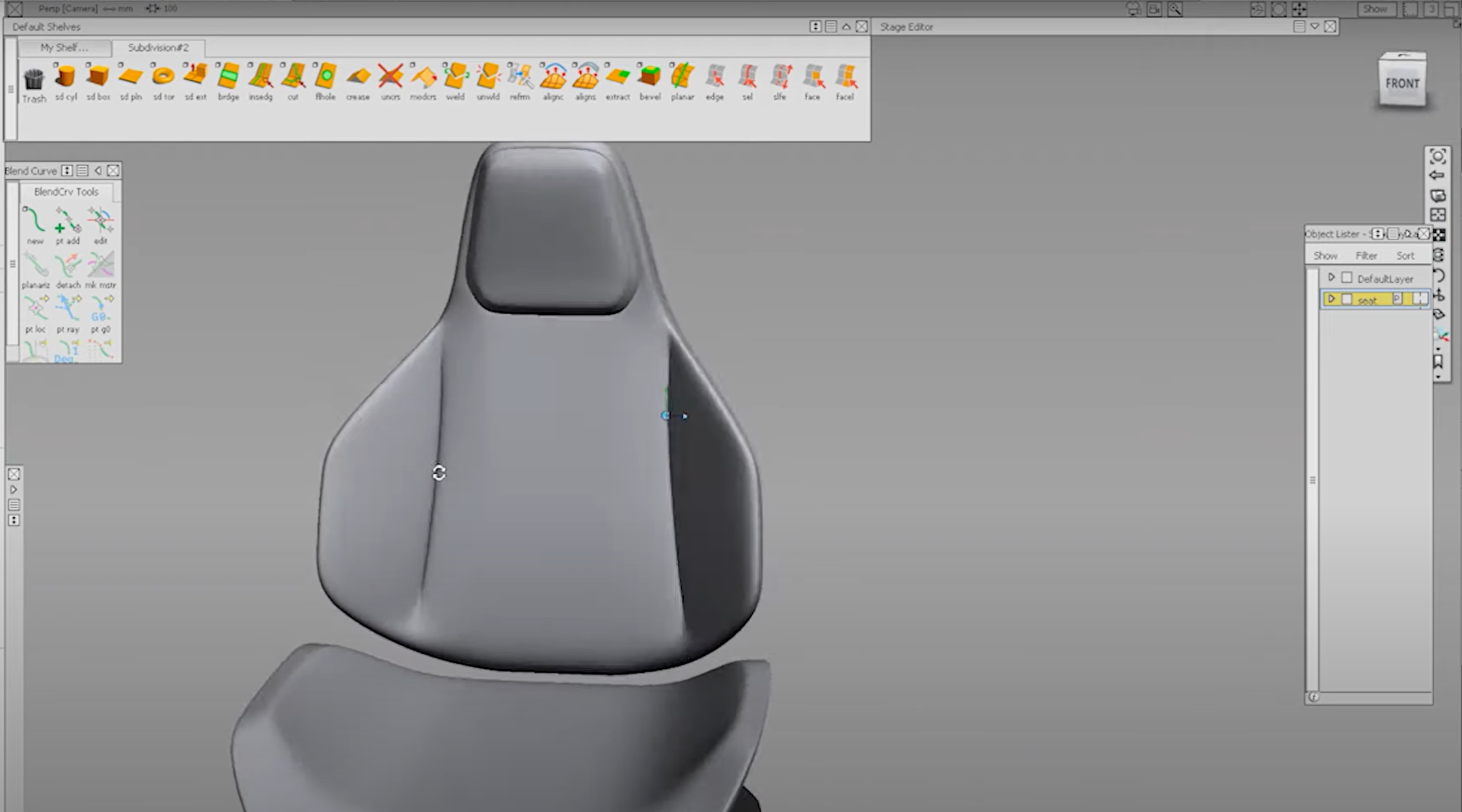
Task: Activate the pt add tool in BlendCrv Tools
Action: 67,221
